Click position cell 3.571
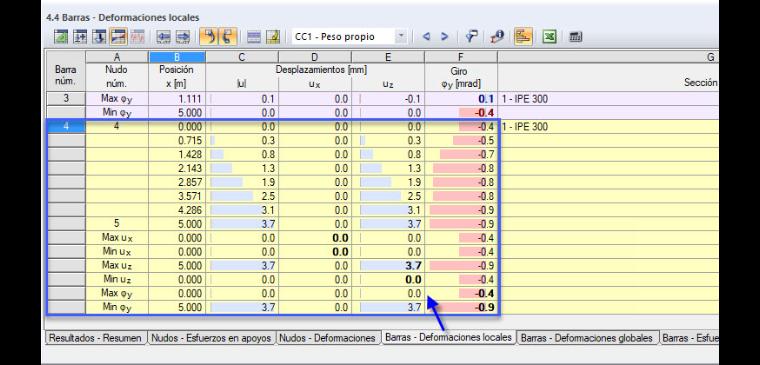Image resolution: width=760 pixels, height=365 pixels. [177, 197]
